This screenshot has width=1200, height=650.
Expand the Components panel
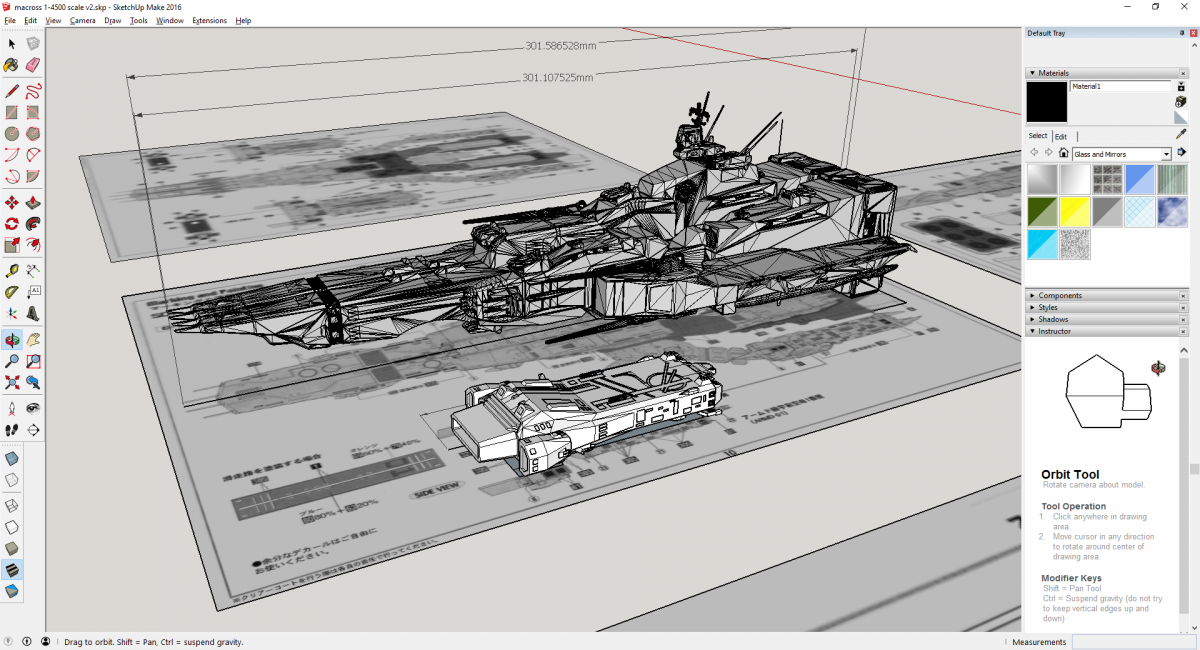[1031, 295]
